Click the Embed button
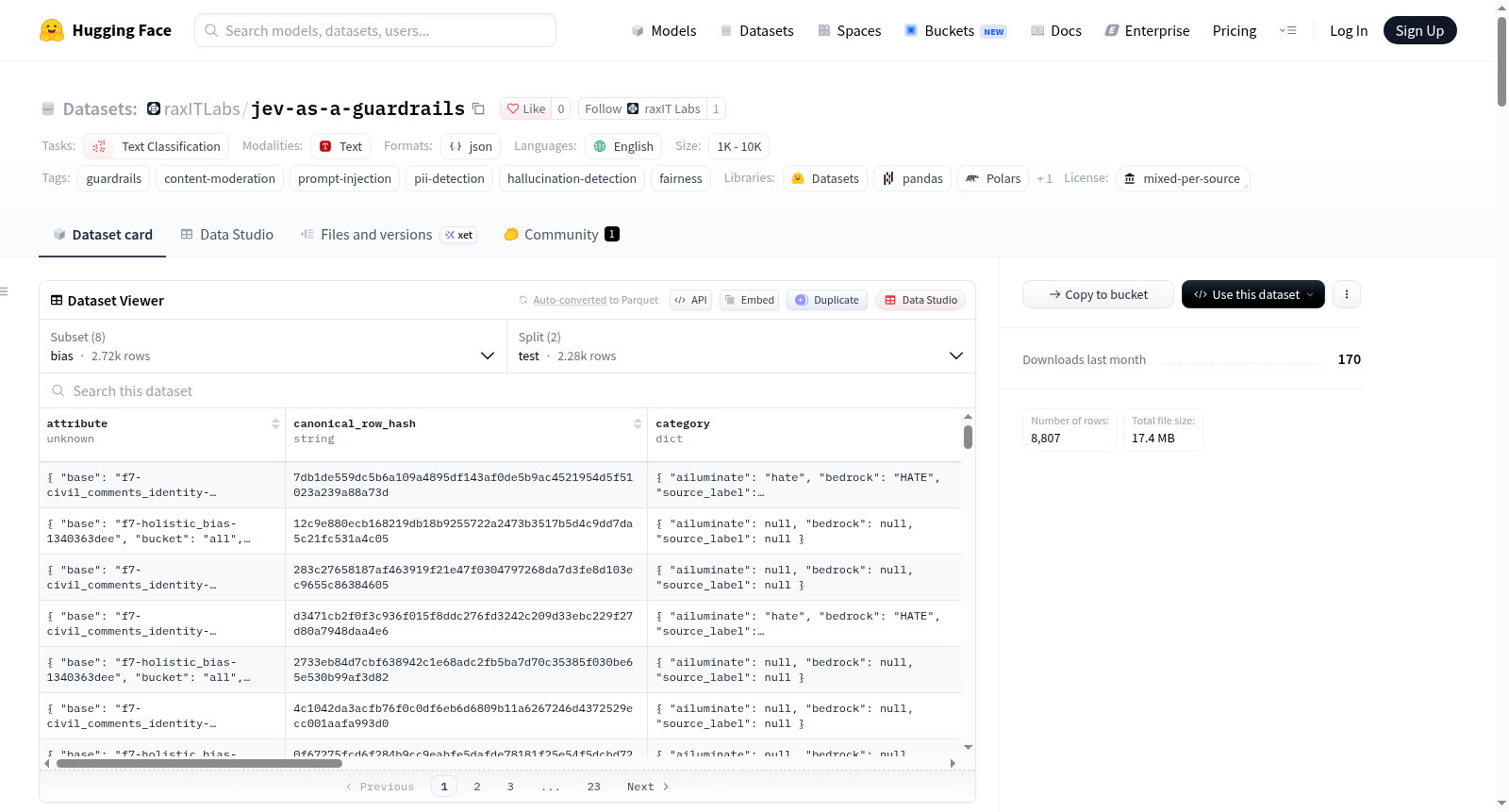The width and height of the screenshot is (1509, 812). (x=749, y=300)
